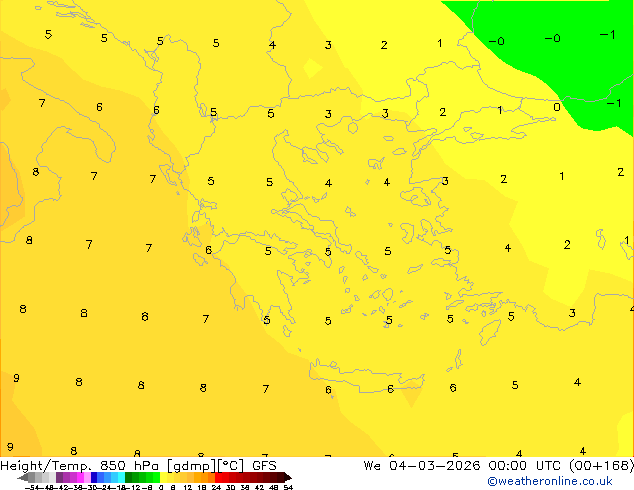The height and width of the screenshot is (490, 634).
Task: Open the weatheronline.co.uk credit link
Action: pyautogui.click(x=550, y=481)
